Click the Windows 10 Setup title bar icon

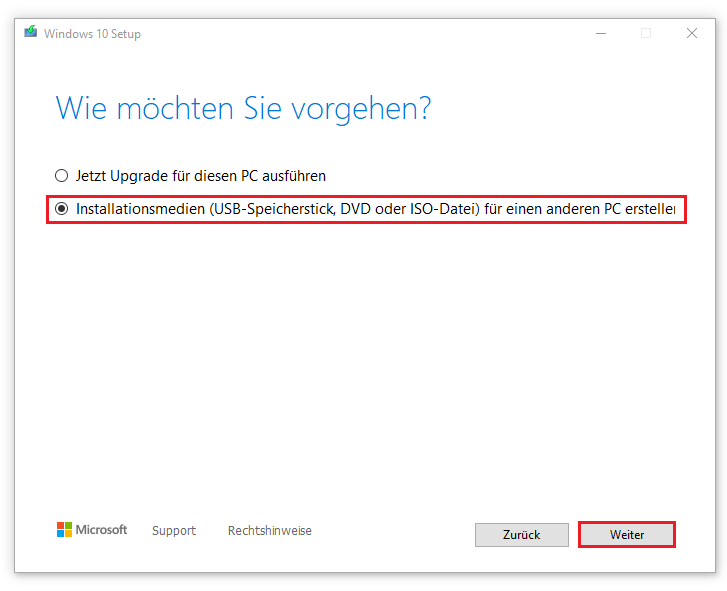click(x=31, y=32)
